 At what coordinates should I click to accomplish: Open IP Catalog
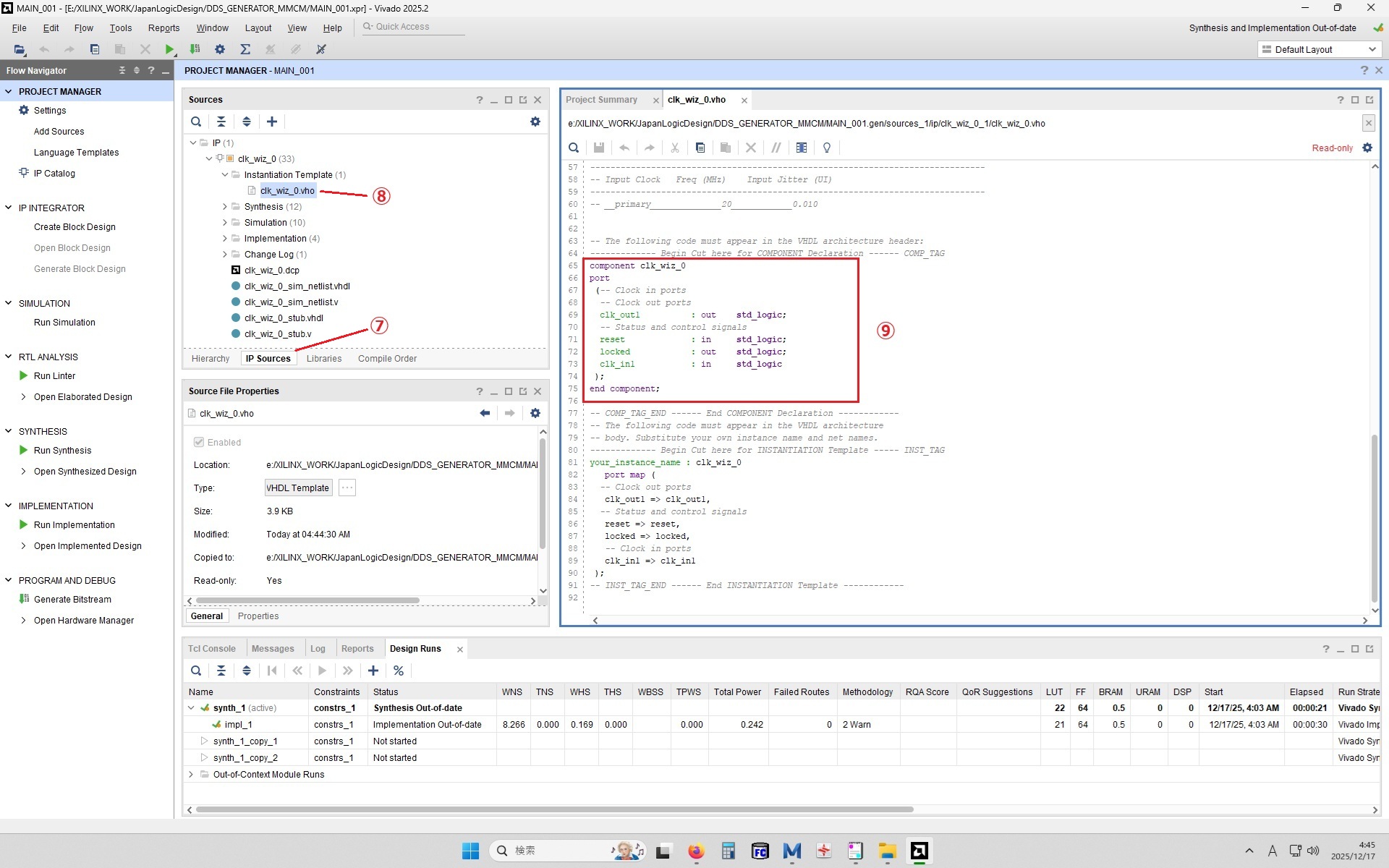click(54, 174)
